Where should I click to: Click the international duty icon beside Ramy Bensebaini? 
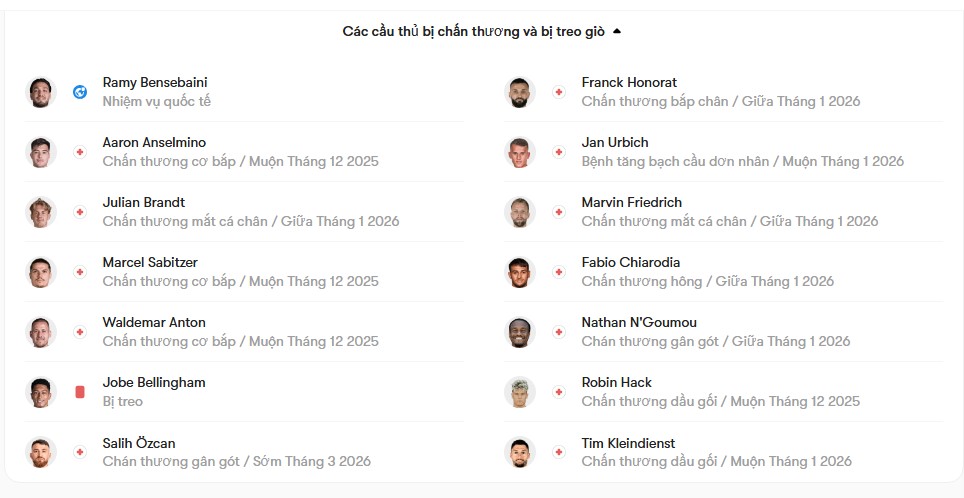coord(80,92)
